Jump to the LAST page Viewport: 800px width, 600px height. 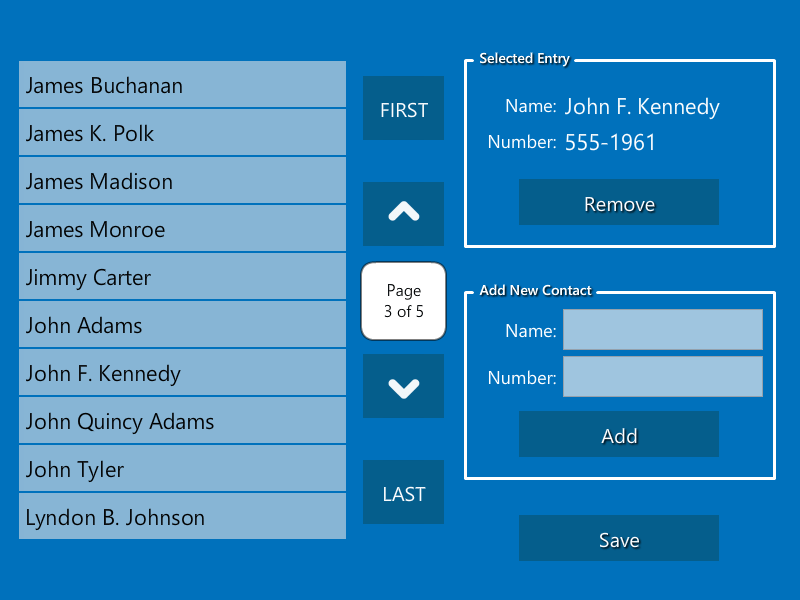pos(403,492)
